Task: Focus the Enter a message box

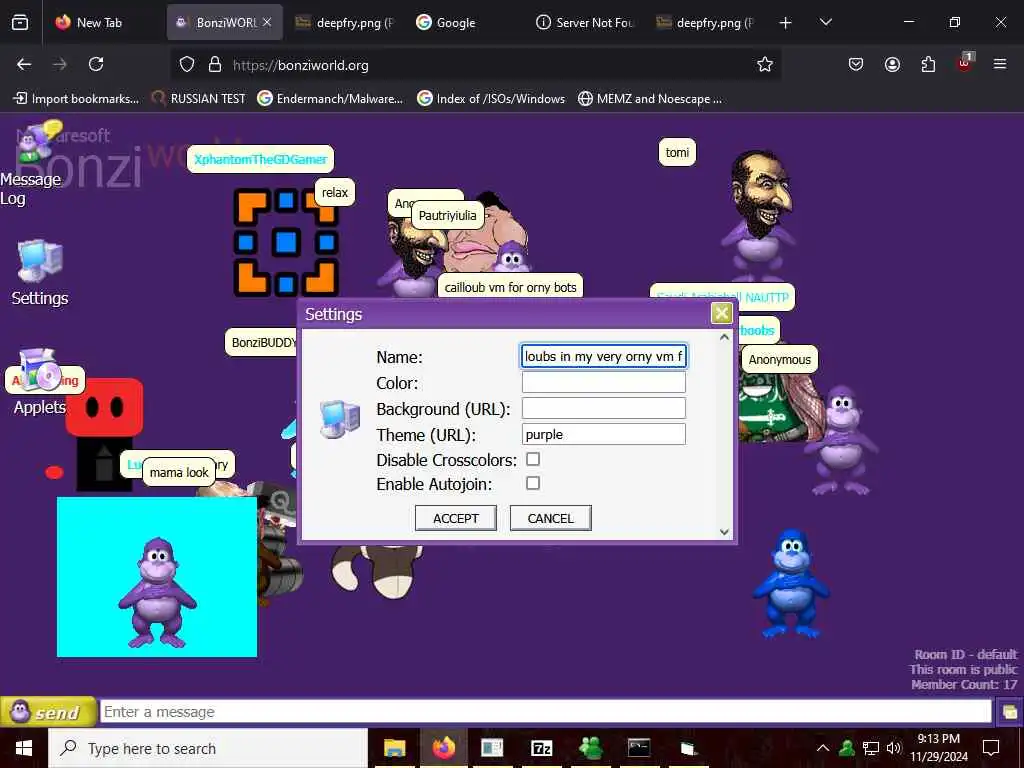Action: tap(545, 712)
